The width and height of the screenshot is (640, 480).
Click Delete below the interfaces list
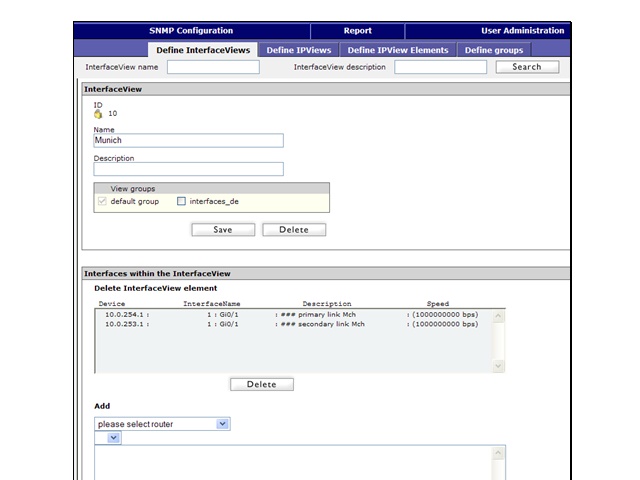click(x=261, y=384)
